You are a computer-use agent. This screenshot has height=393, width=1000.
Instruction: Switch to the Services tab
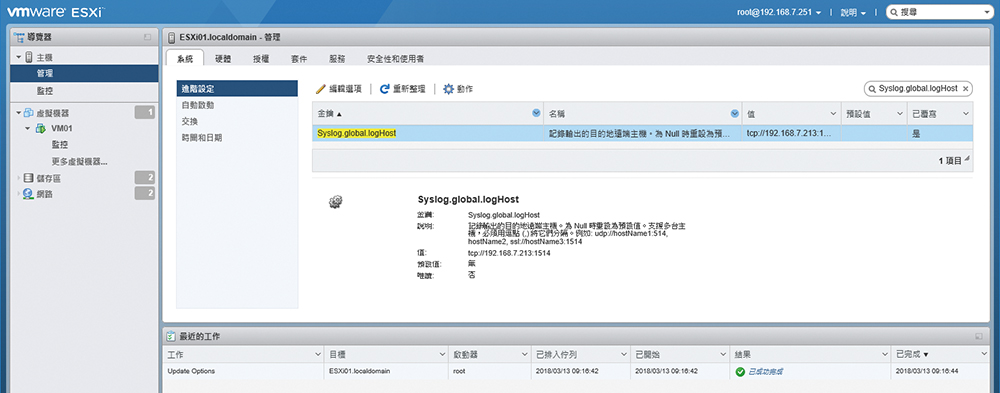337,59
